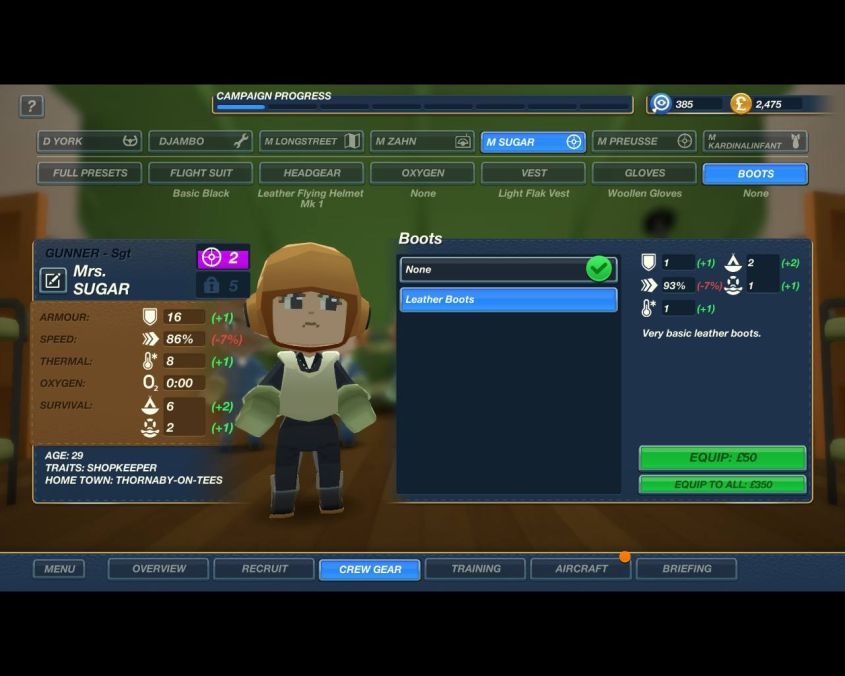This screenshot has width=845, height=676.
Task: Click the armour shield icon in stats panel
Action: point(150,317)
